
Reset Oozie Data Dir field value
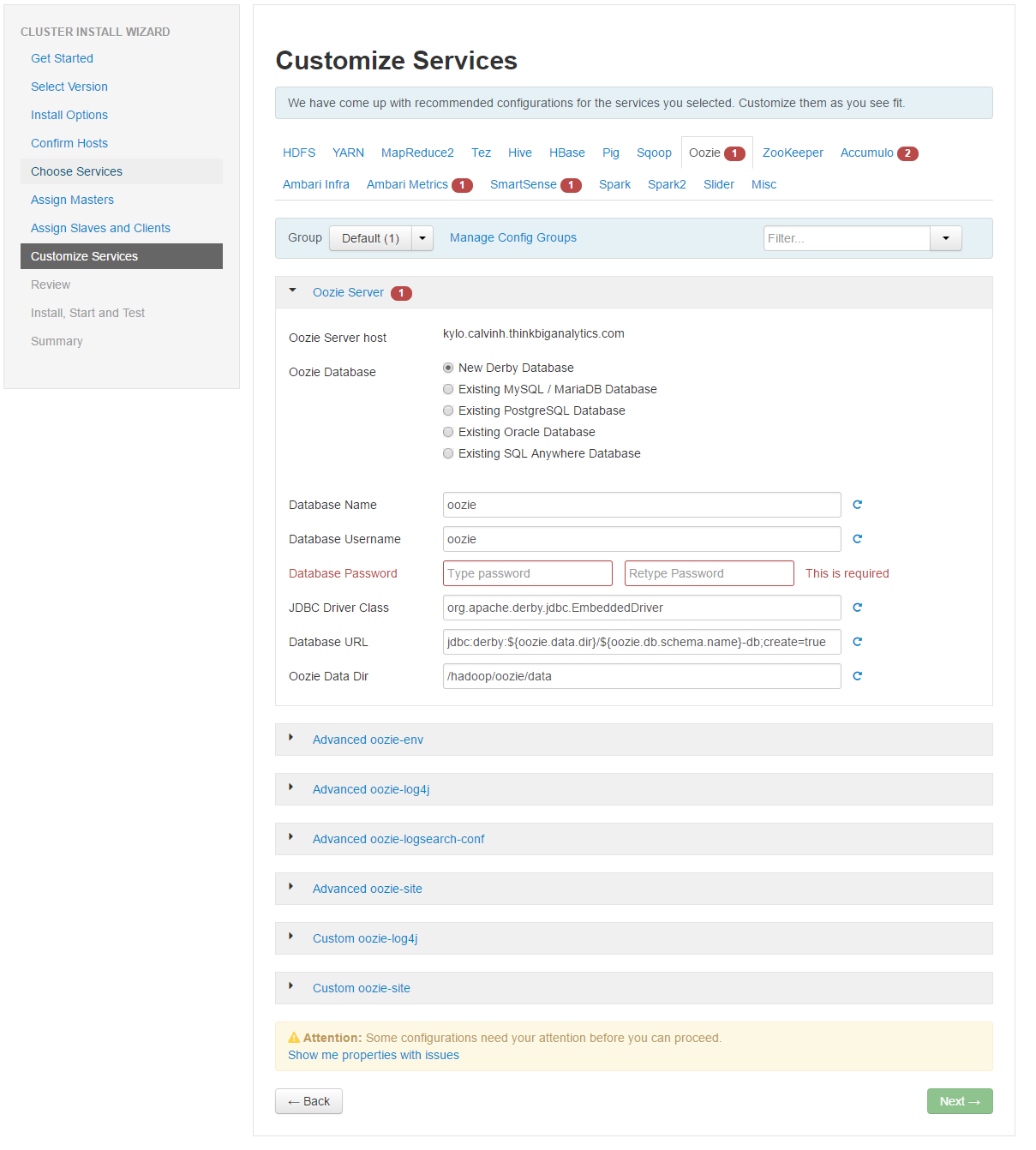[x=857, y=676]
